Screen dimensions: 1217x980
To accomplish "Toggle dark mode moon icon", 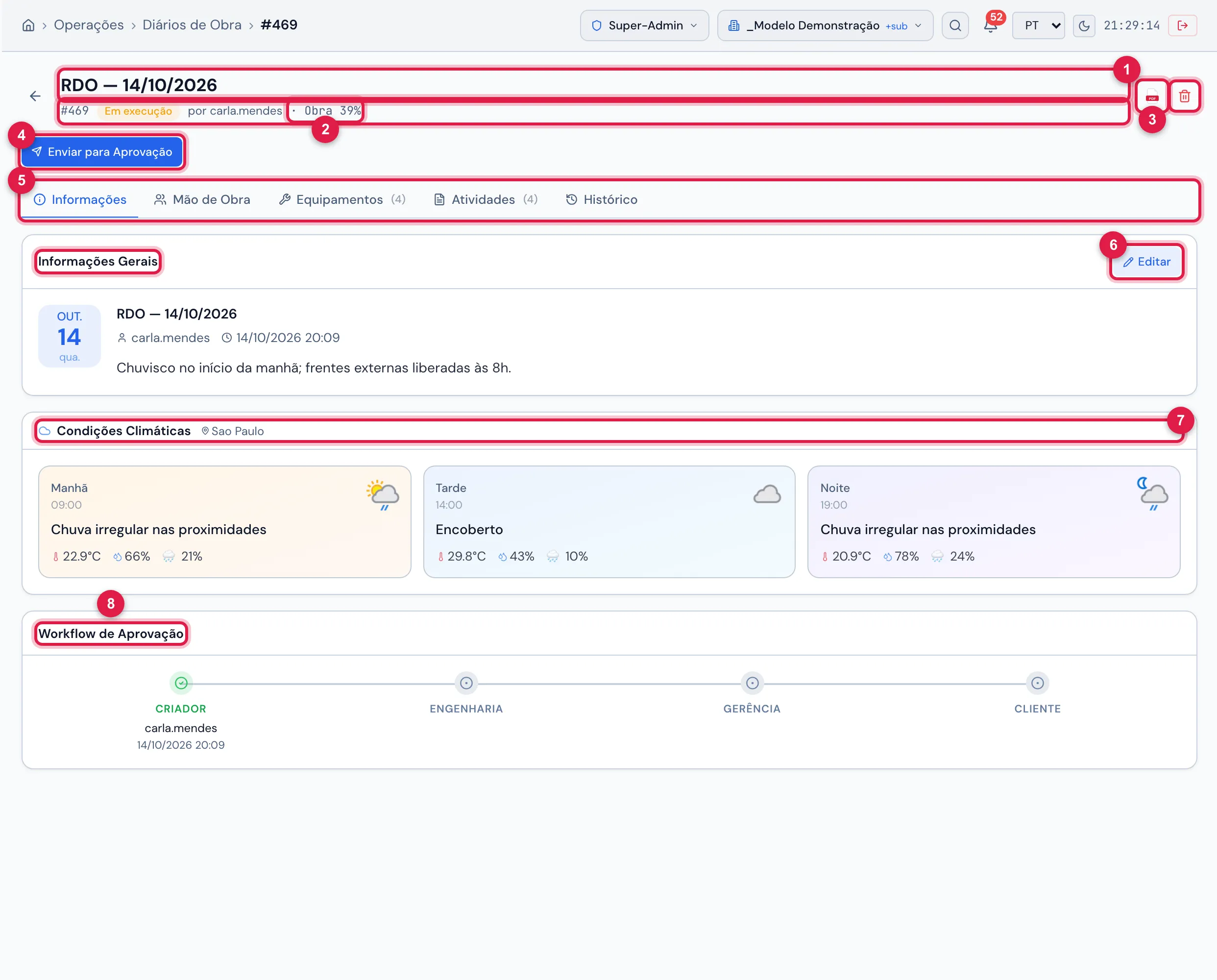I will point(1084,25).
